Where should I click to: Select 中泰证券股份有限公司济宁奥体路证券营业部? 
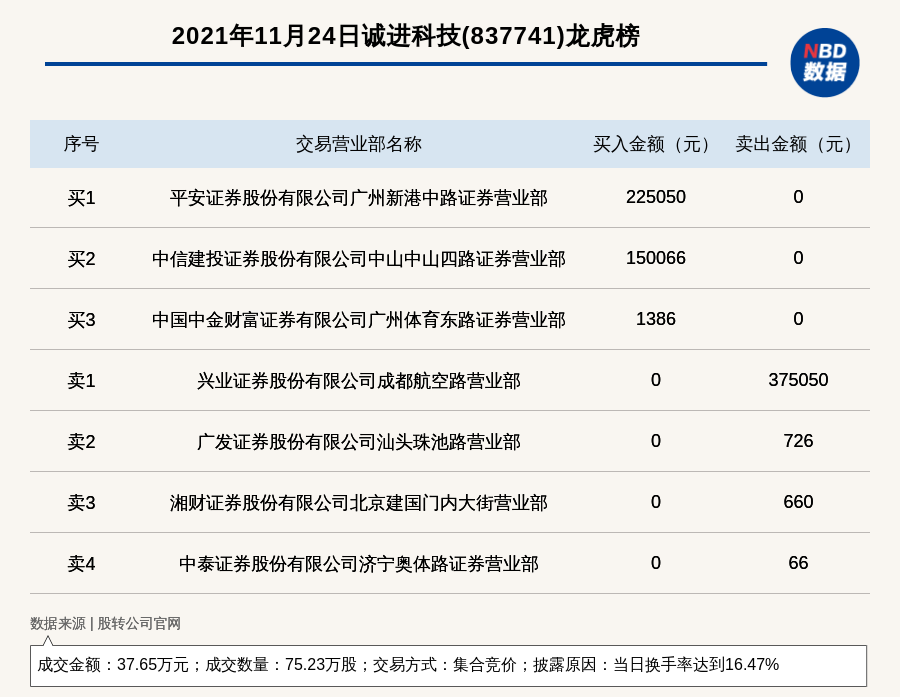pos(359,563)
